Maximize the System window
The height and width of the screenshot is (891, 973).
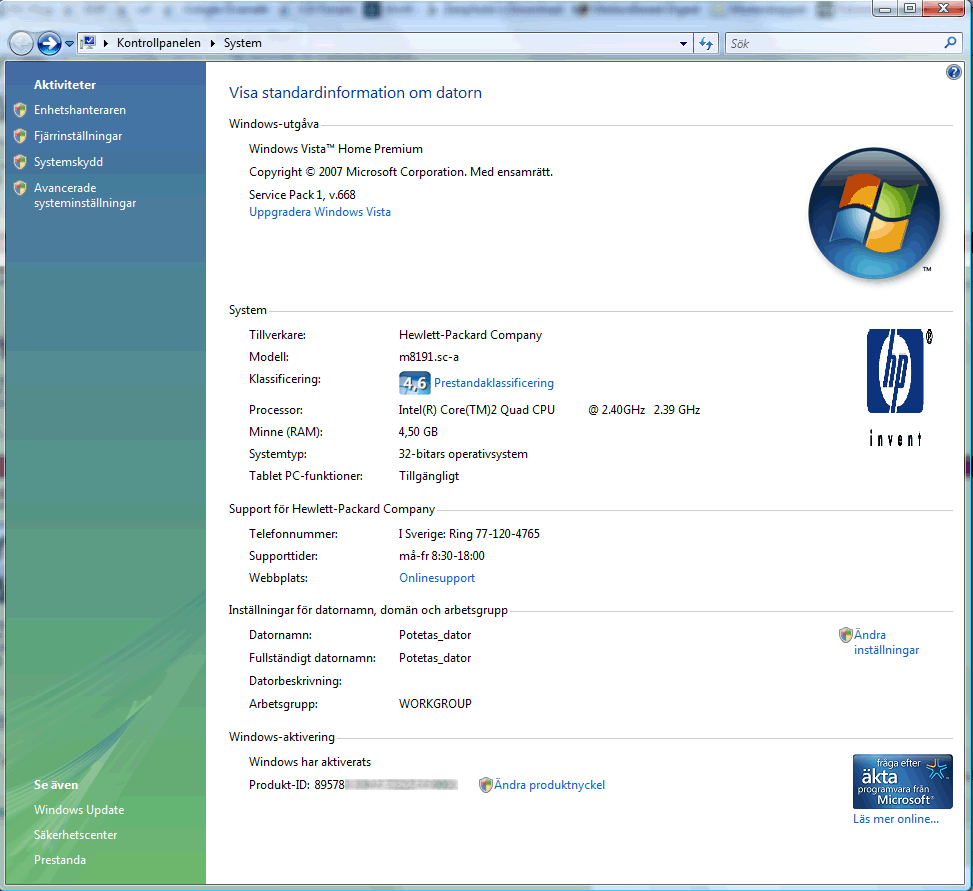pos(909,8)
